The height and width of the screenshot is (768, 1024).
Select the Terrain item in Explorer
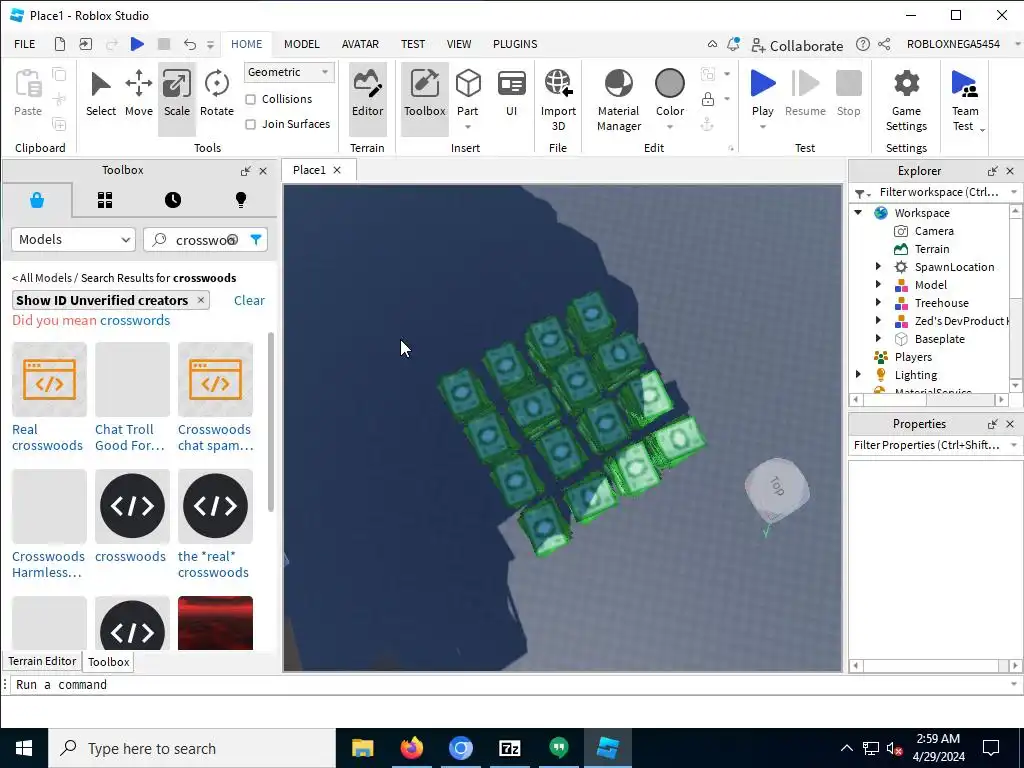[931, 249]
